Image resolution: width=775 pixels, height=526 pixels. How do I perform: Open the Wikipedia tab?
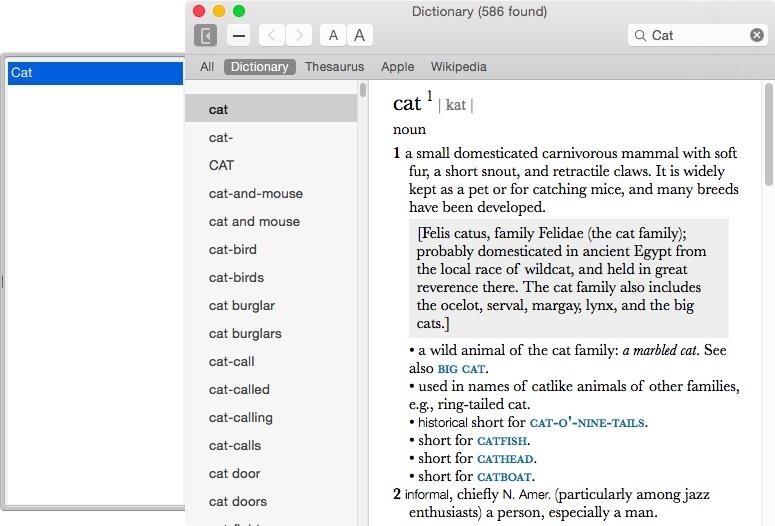458,67
